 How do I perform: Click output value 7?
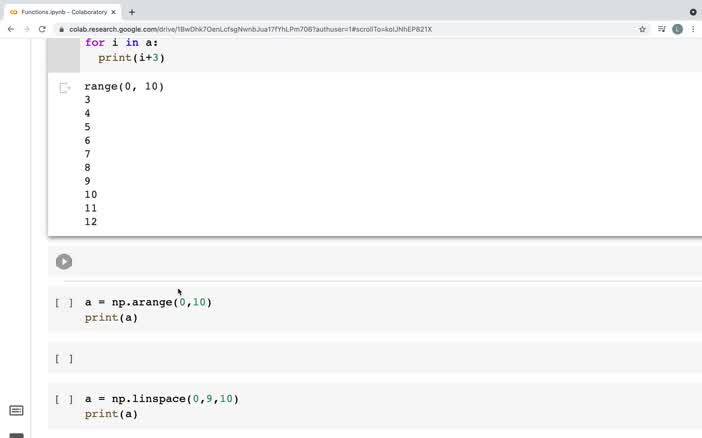click(x=87, y=154)
